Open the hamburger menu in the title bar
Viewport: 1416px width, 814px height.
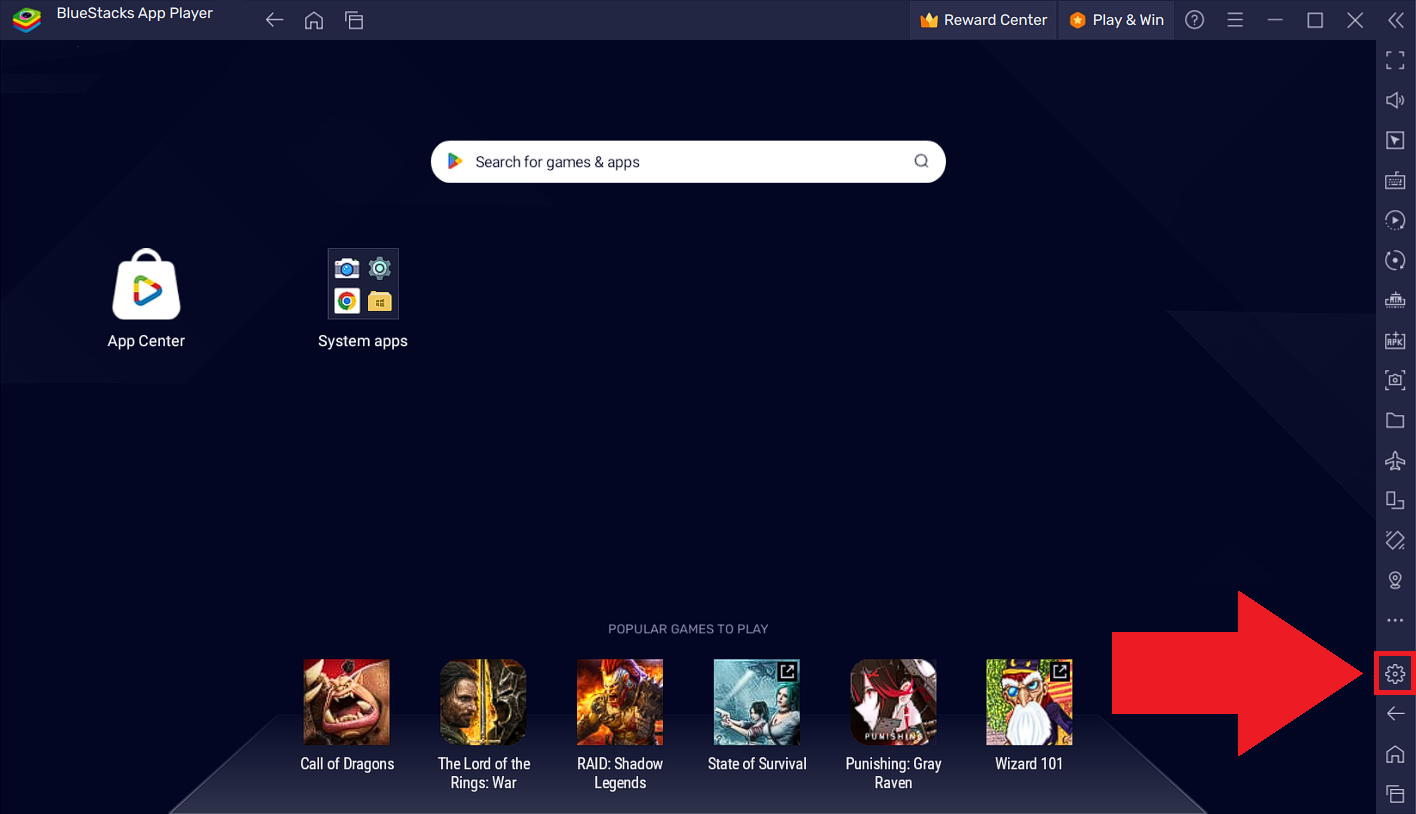point(1235,19)
